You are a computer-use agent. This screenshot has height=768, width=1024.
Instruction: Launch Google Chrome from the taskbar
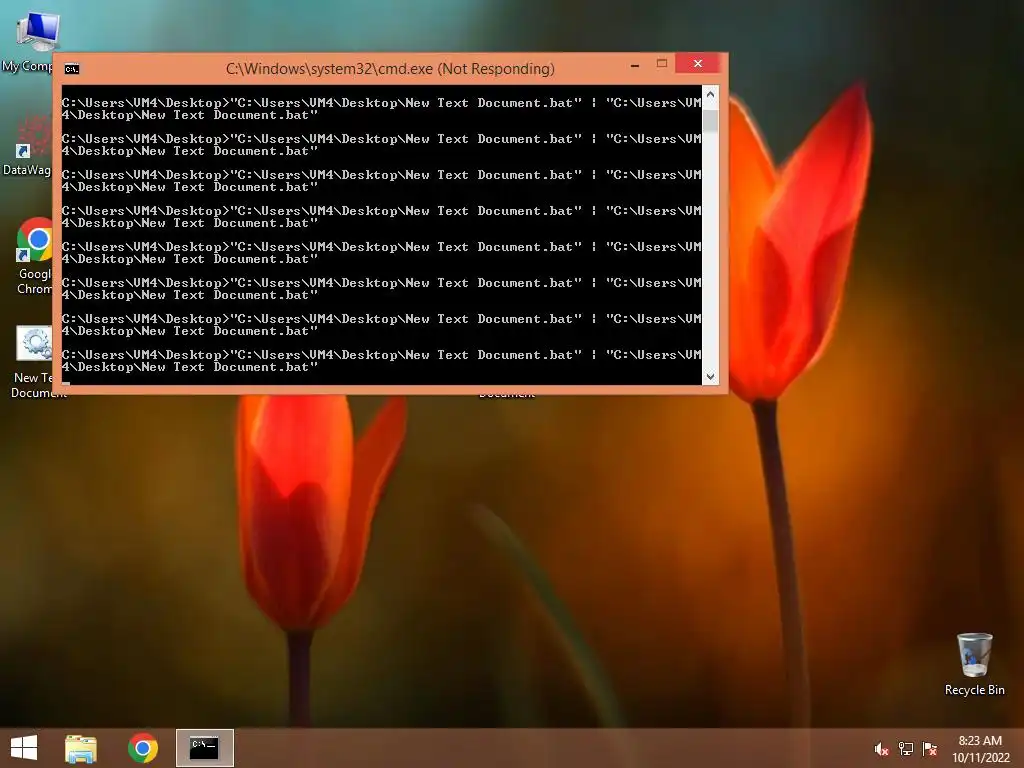tap(142, 748)
